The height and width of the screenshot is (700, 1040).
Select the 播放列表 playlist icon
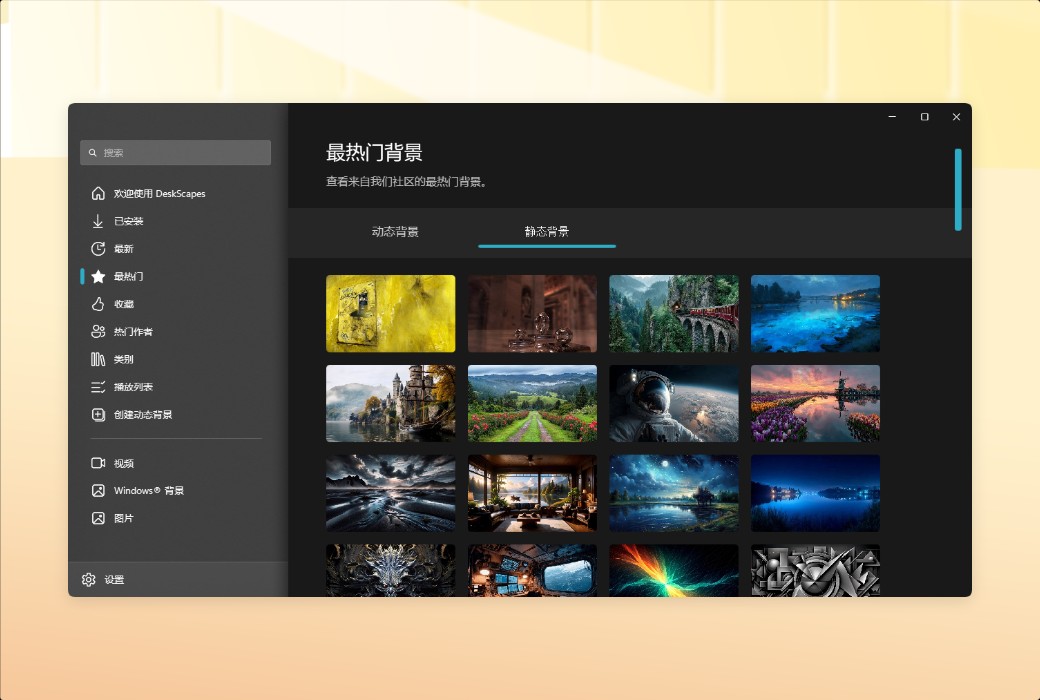97,387
